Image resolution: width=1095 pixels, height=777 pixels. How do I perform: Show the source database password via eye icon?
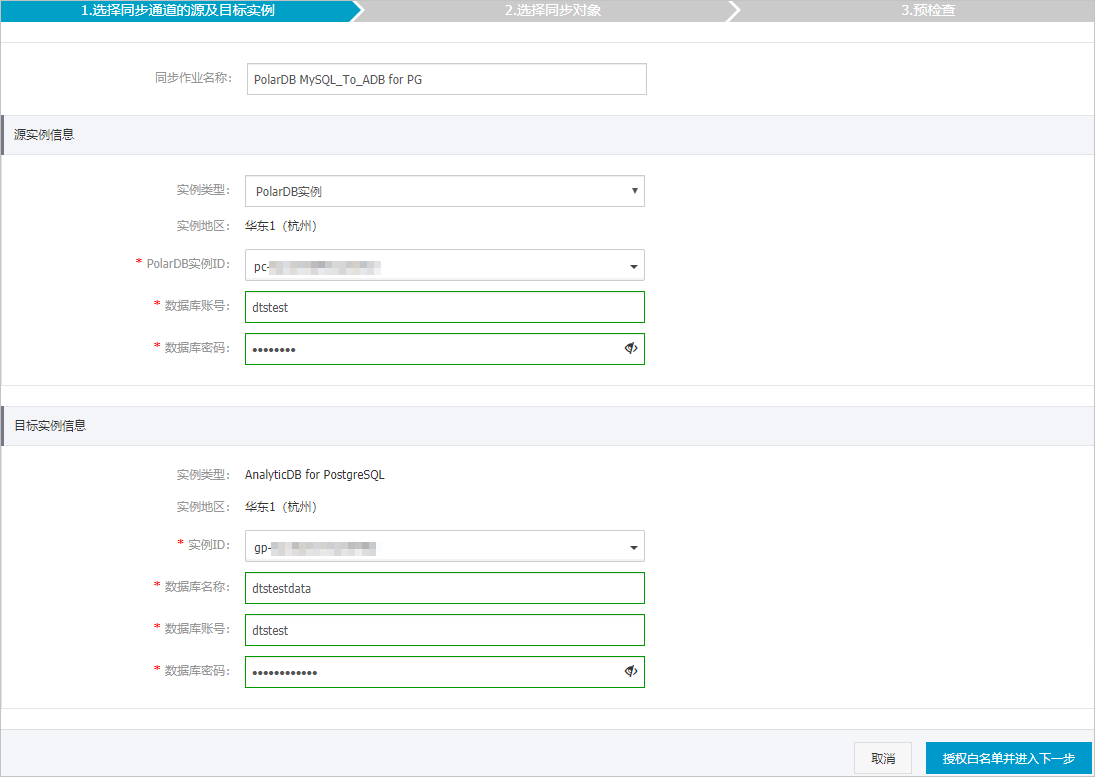(631, 348)
